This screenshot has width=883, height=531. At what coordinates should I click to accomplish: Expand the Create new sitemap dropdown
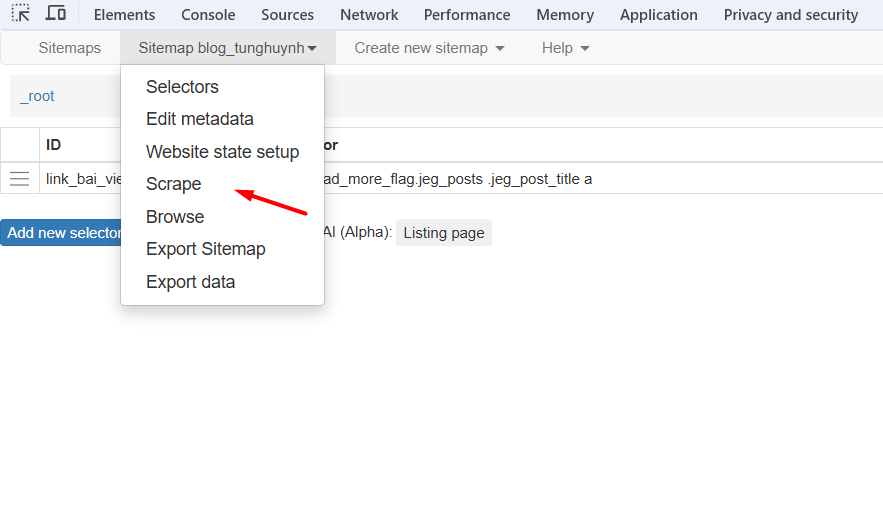click(429, 48)
